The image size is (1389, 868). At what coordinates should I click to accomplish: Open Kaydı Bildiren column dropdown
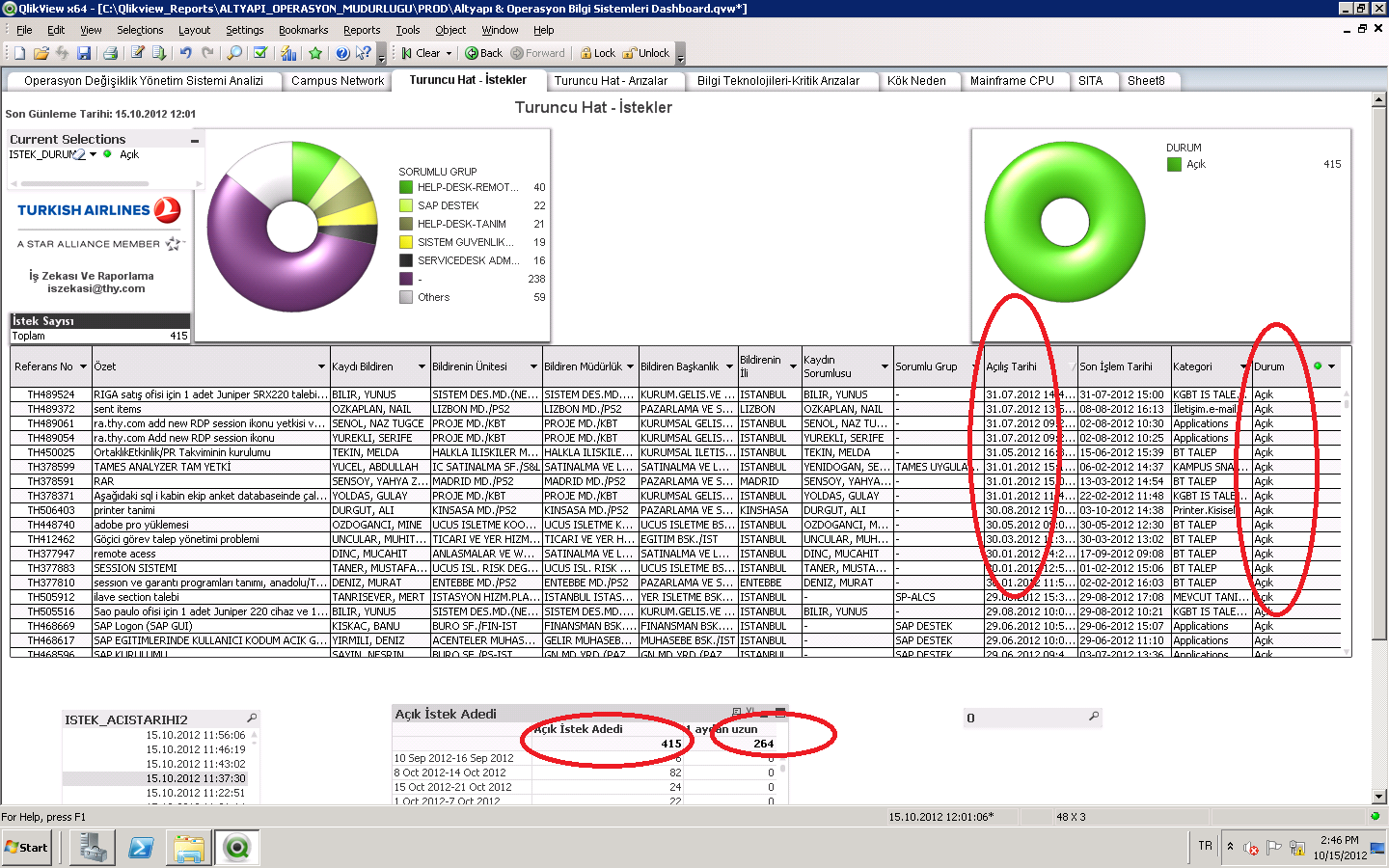coord(422,366)
